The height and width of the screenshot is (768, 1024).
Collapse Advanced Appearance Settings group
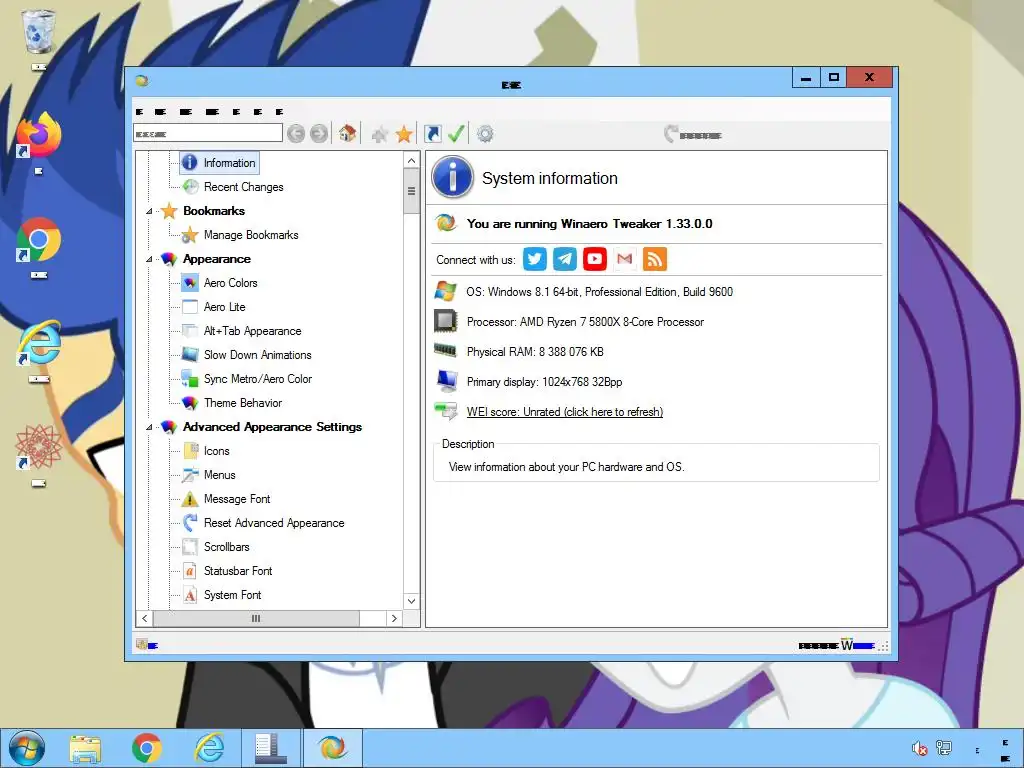(x=149, y=427)
